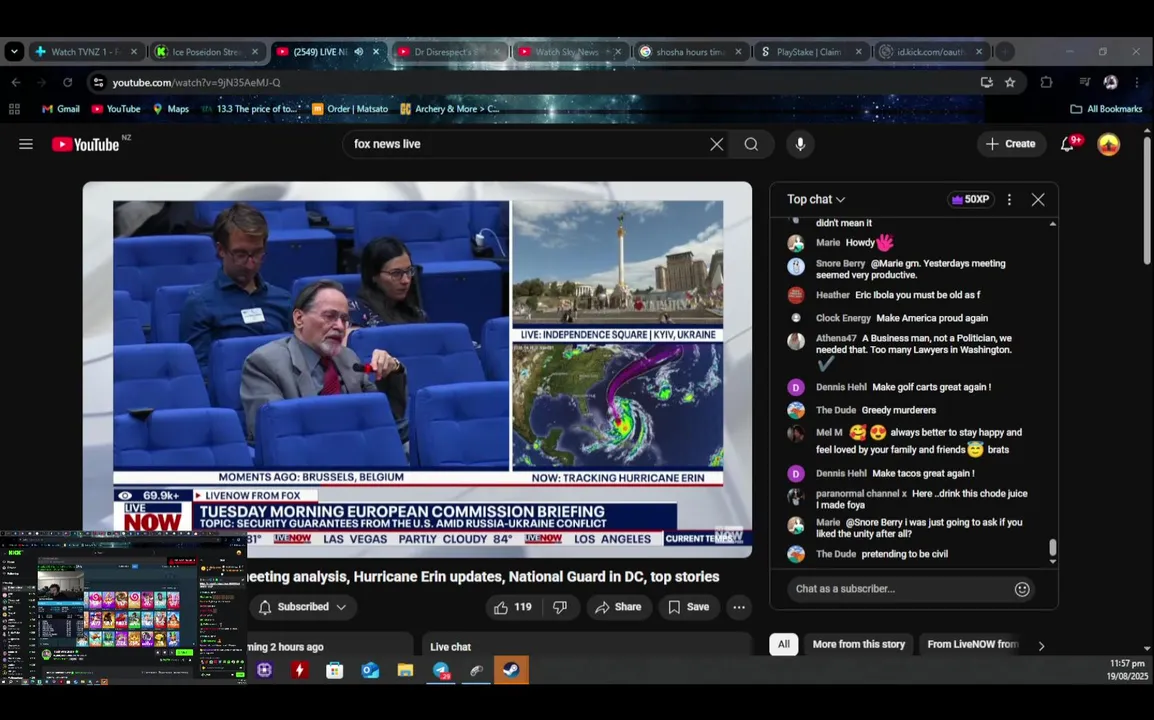Switch to the Watch Sky News tab

(568, 52)
